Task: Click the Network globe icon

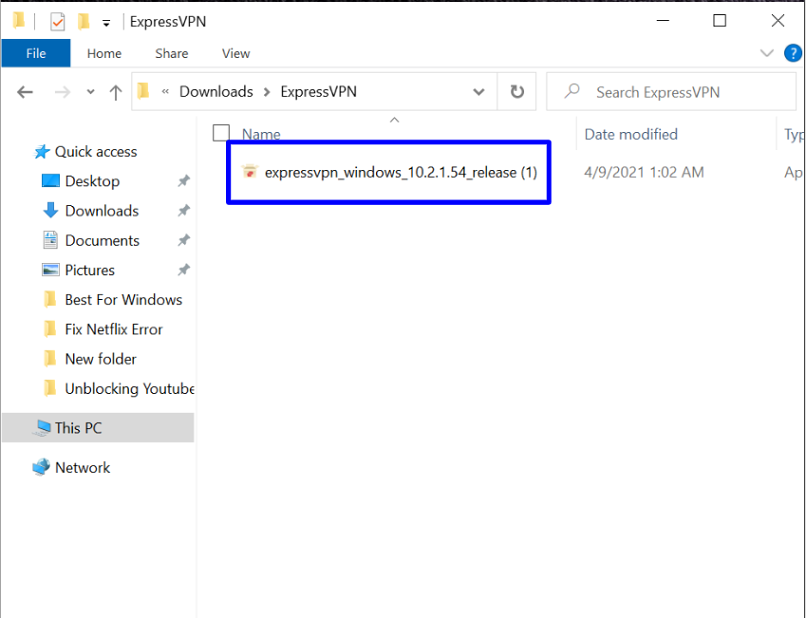Action: [41, 467]
